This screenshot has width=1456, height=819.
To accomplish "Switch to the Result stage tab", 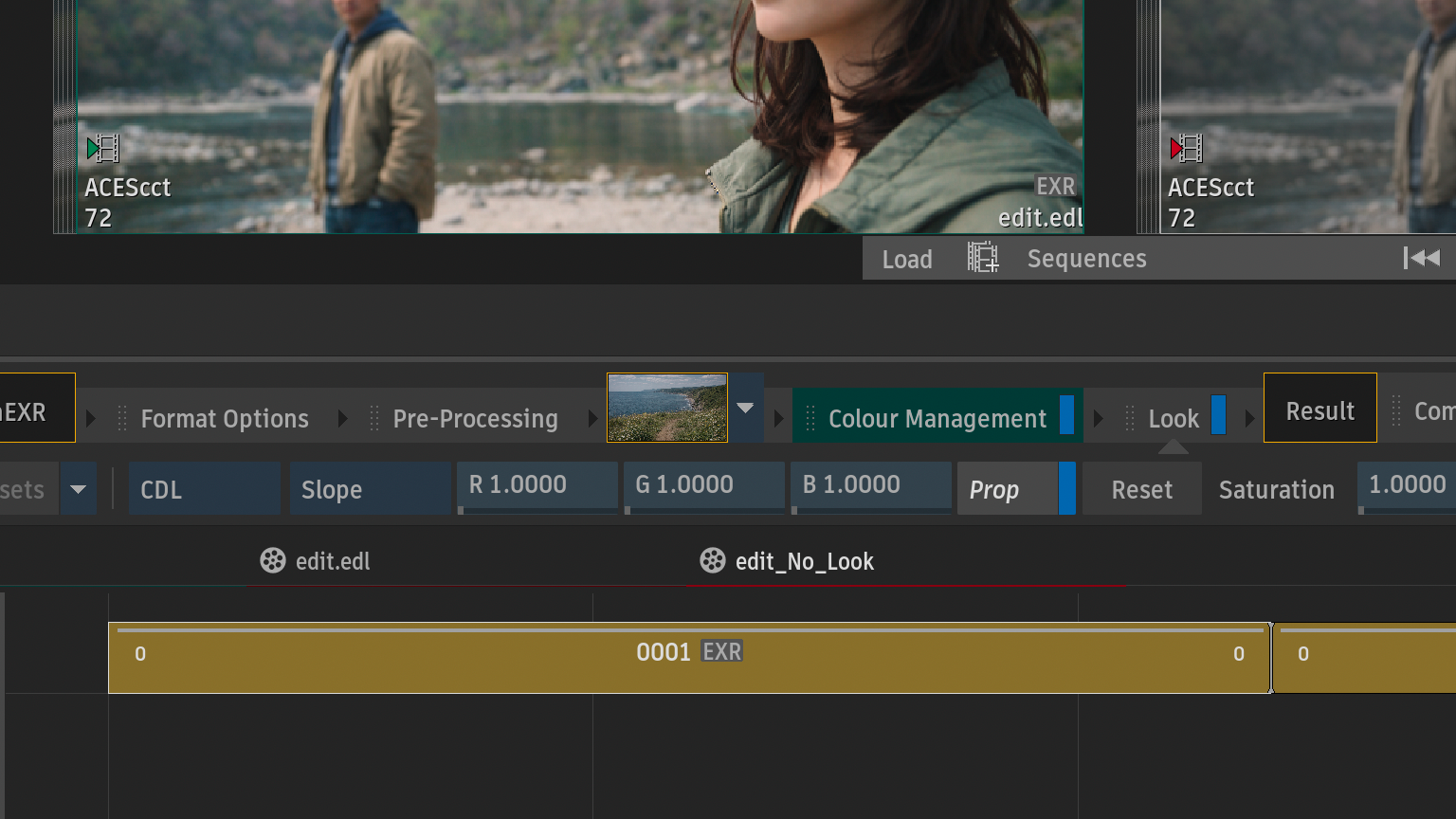I will point(1319,410).
